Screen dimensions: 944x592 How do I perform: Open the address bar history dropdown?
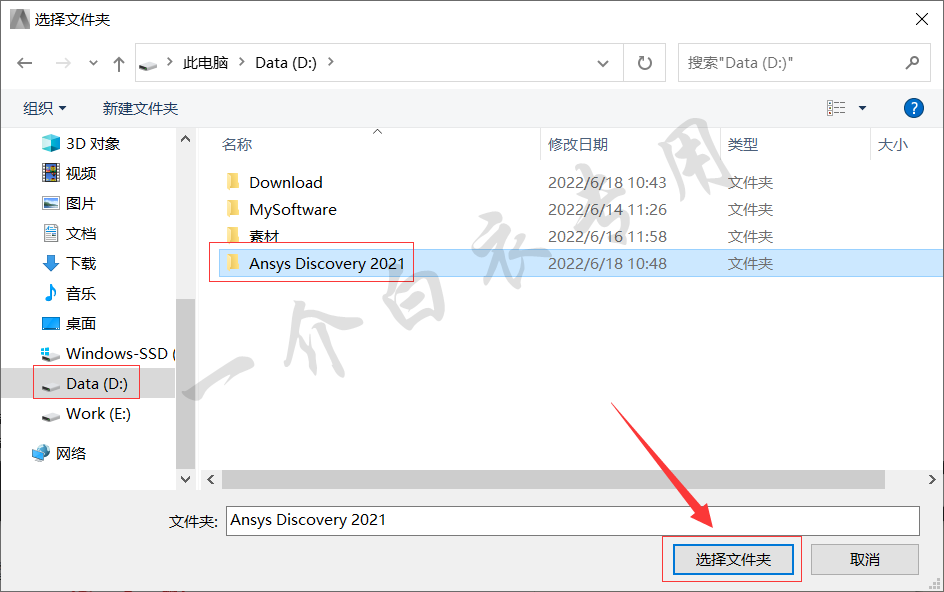[603, 63]
